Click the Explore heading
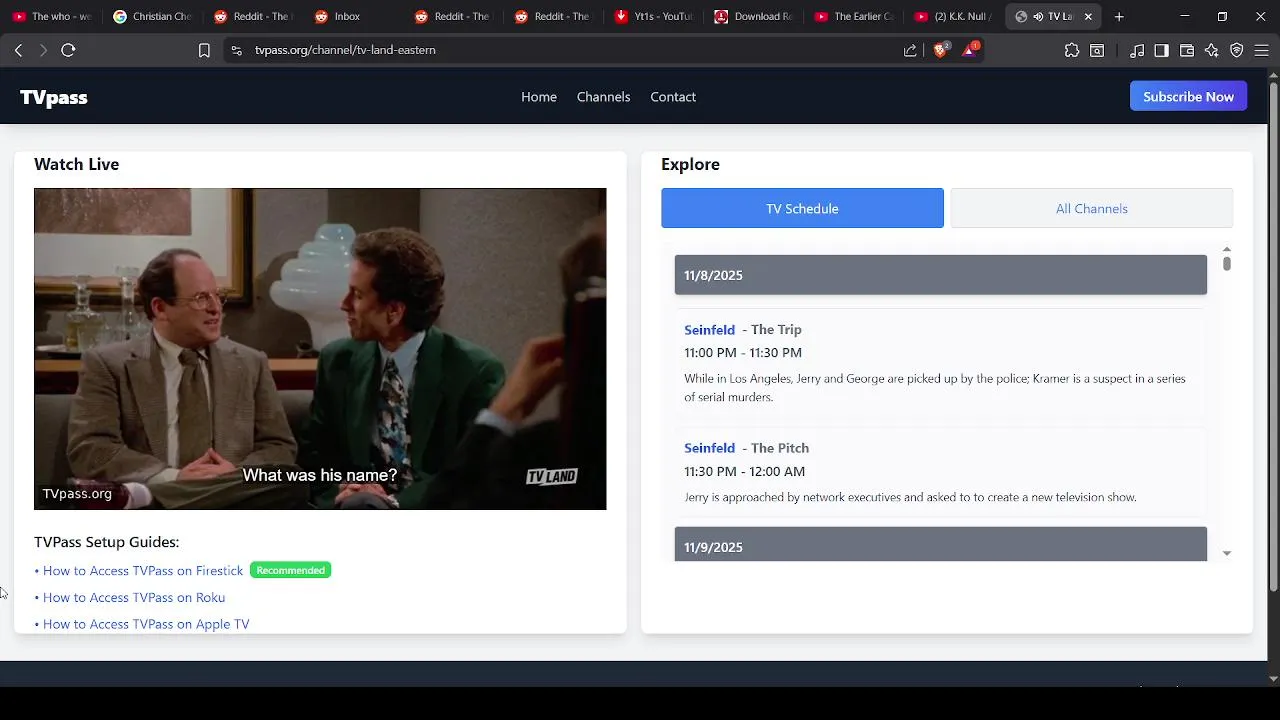This screenshot has height=720, width=1280. 690,164
